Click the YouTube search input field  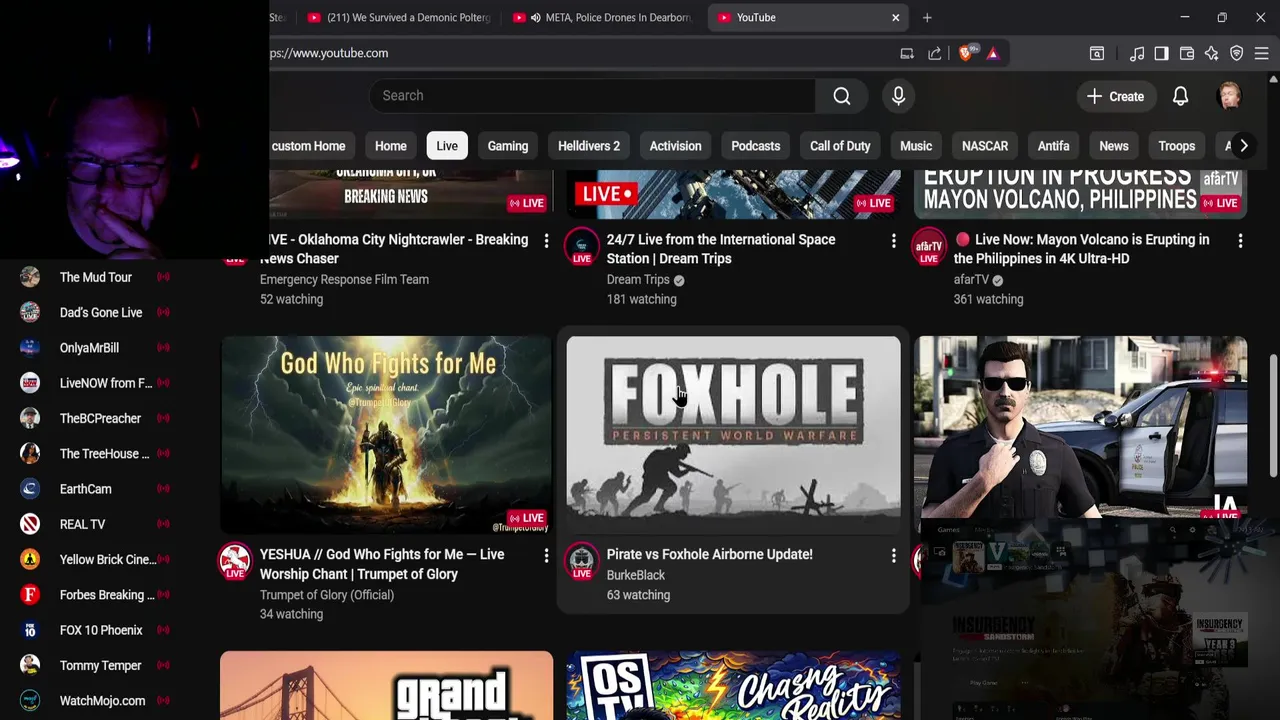point(592,96)
